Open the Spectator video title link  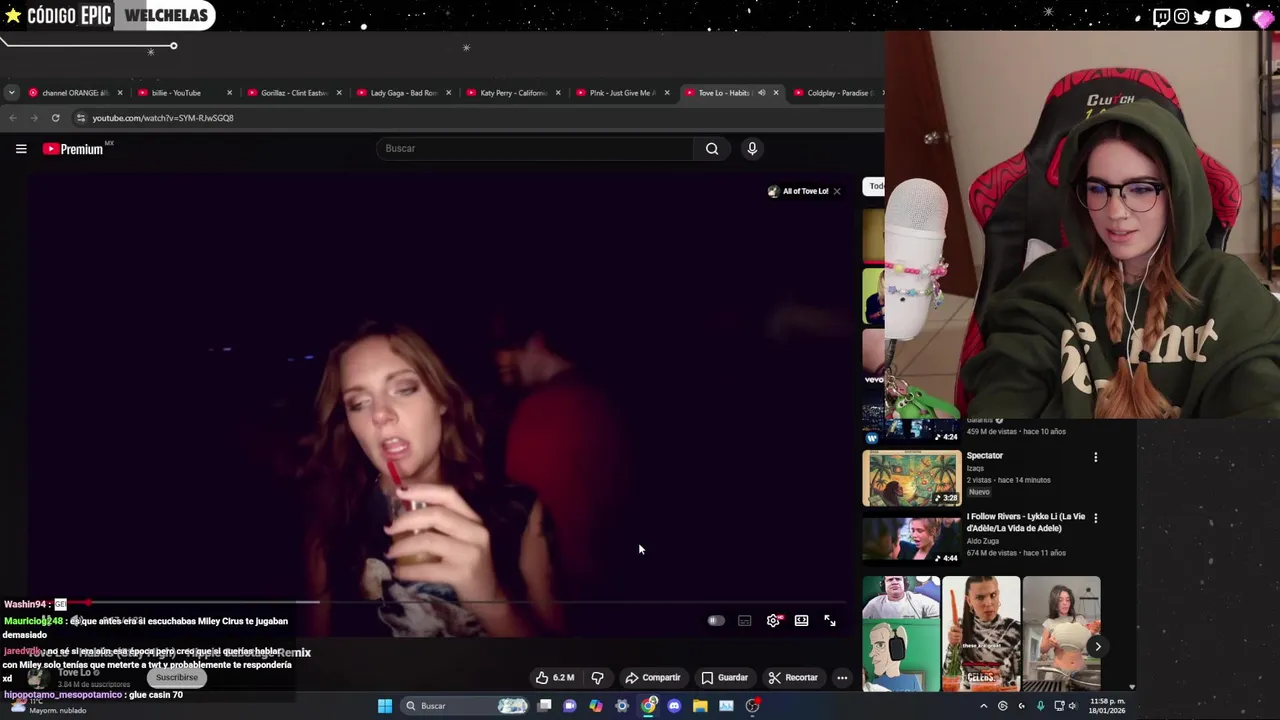click(985, 456)
